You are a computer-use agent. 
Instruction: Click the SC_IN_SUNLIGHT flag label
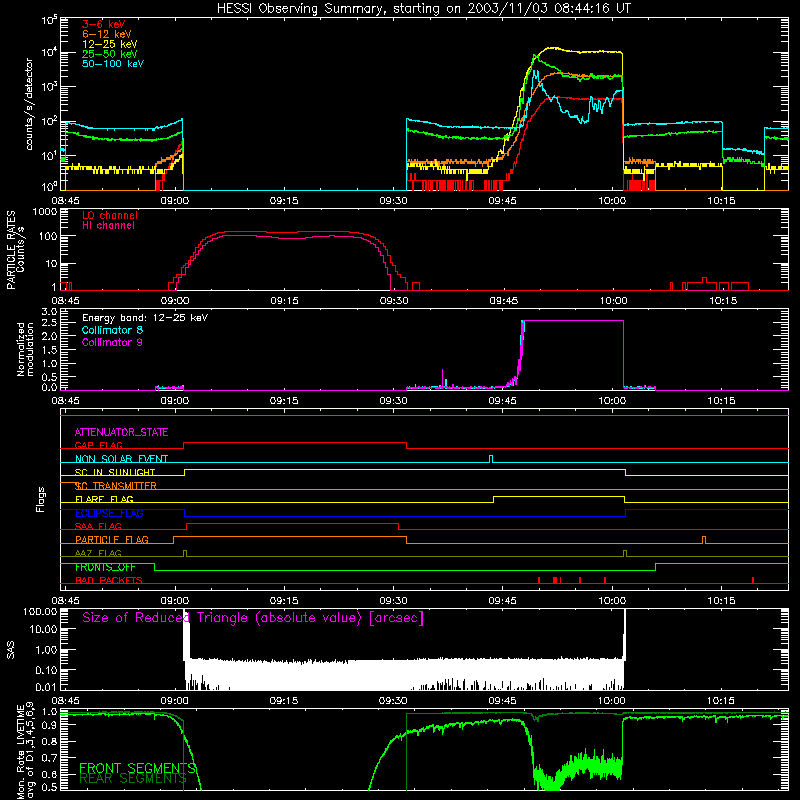pos(115,472)
